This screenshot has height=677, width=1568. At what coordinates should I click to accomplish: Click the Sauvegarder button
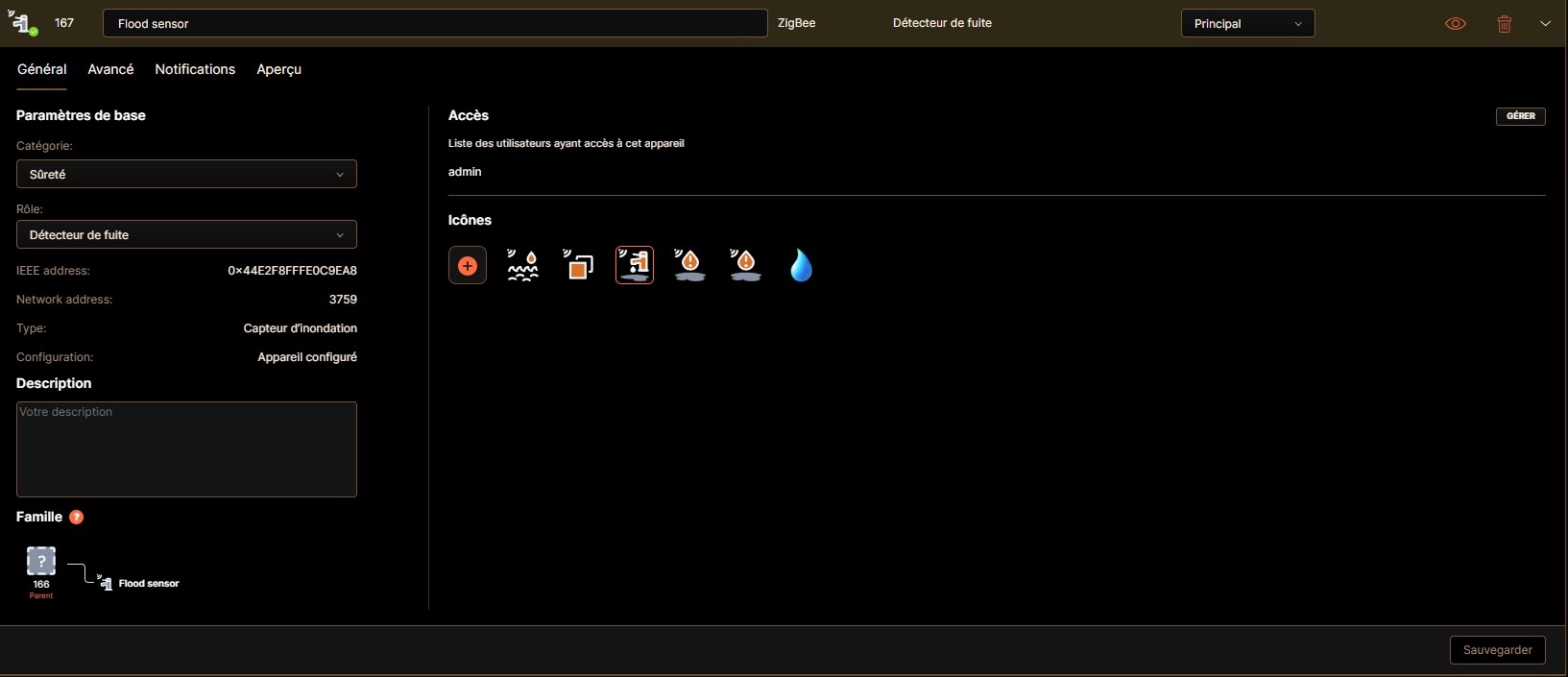pyautogui.click(x=1497, y=650)
